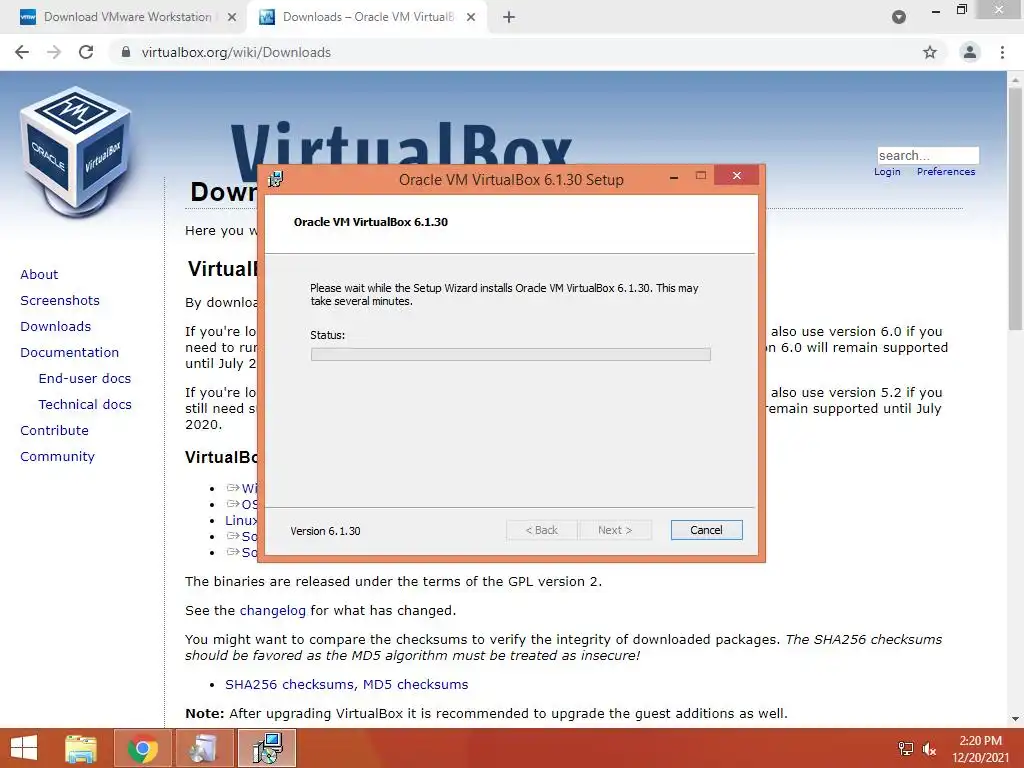1024x768 pixels.
Task: Open Downloads in the sidebar
Action: (x=56, y=327)
